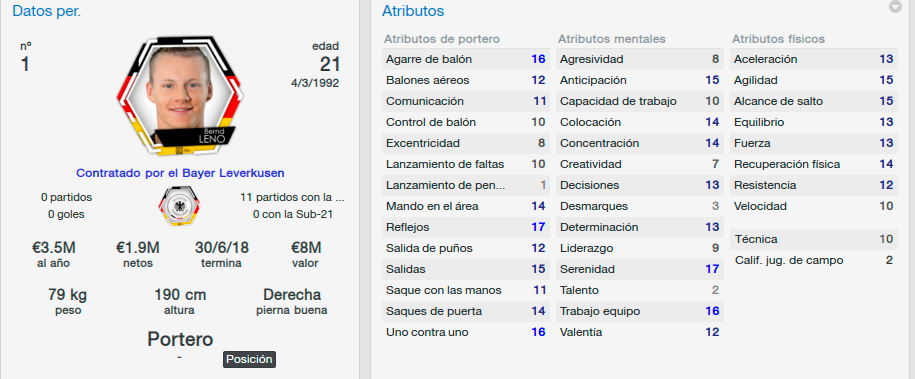
Task: Click the Calif. jug. de campo row
Action: tap(813, 260)
